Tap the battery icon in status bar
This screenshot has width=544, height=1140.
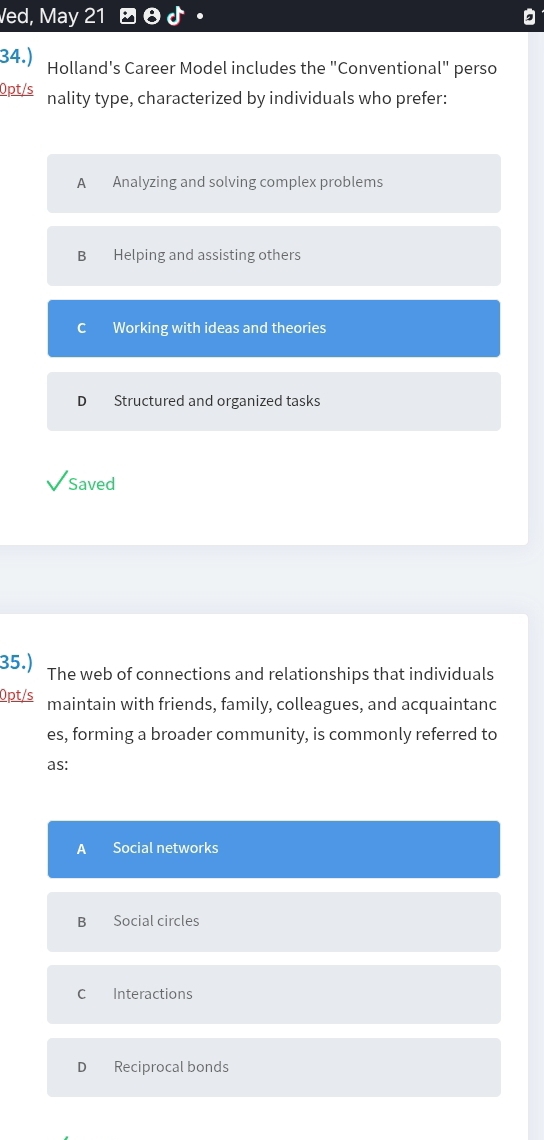(x=529, y=17)
